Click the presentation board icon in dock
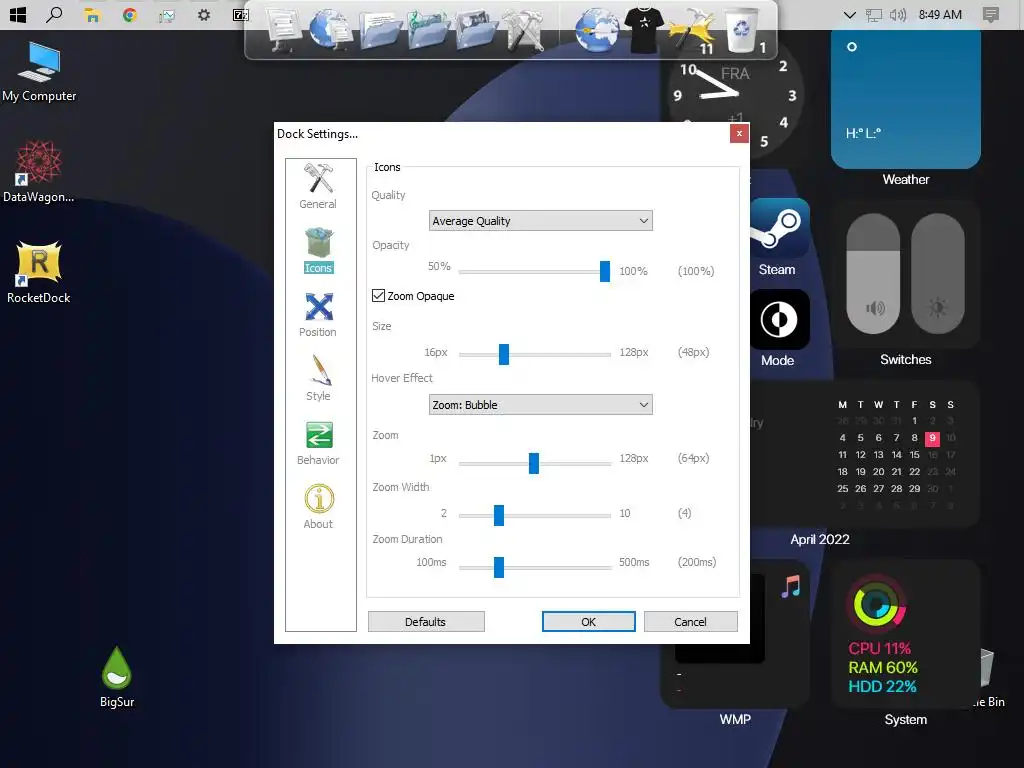 click(283, 29)
